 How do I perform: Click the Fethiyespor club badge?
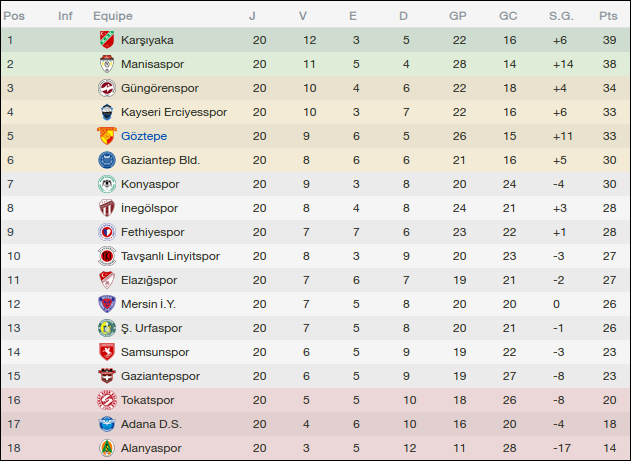(106, 232)
